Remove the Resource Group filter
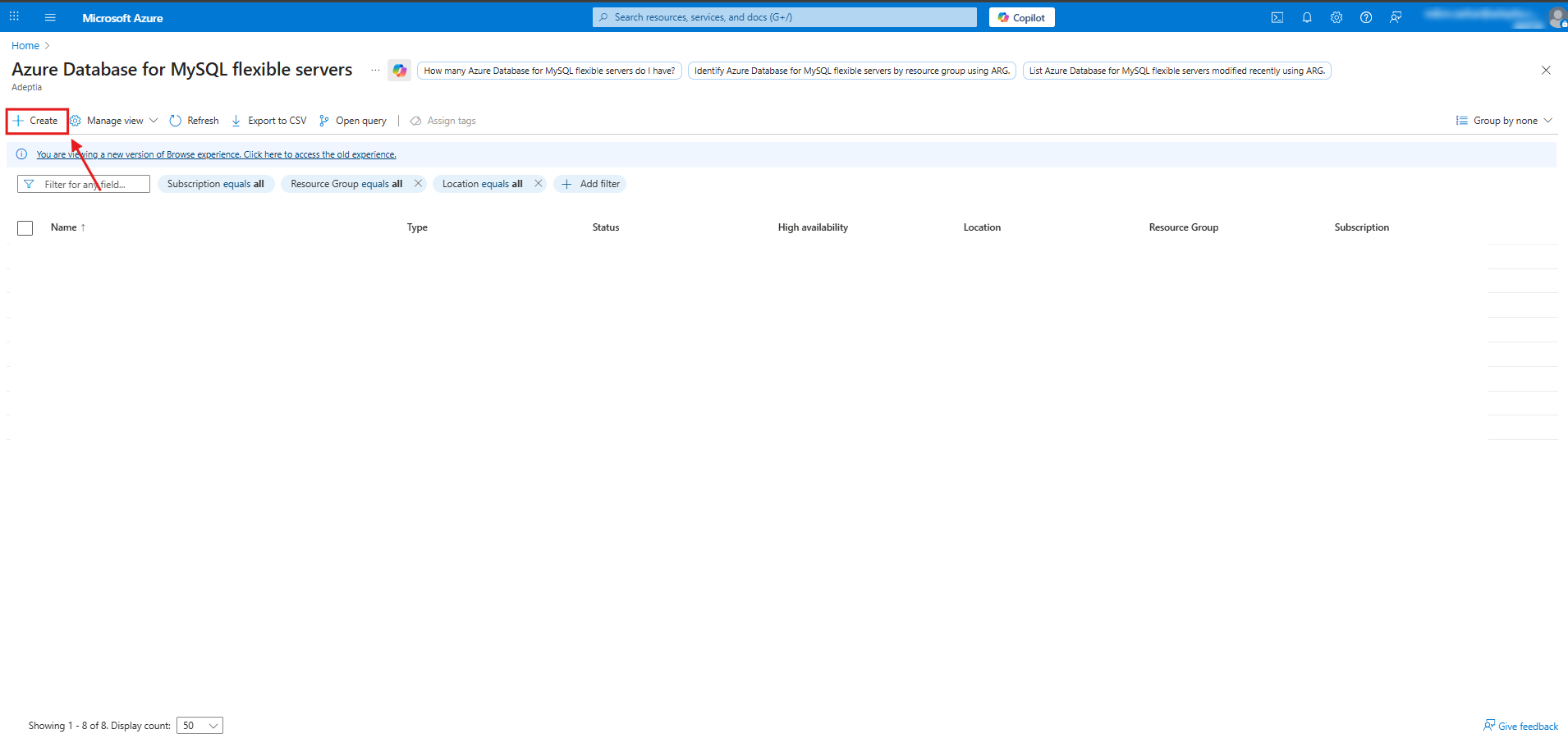 click(418, 184)
